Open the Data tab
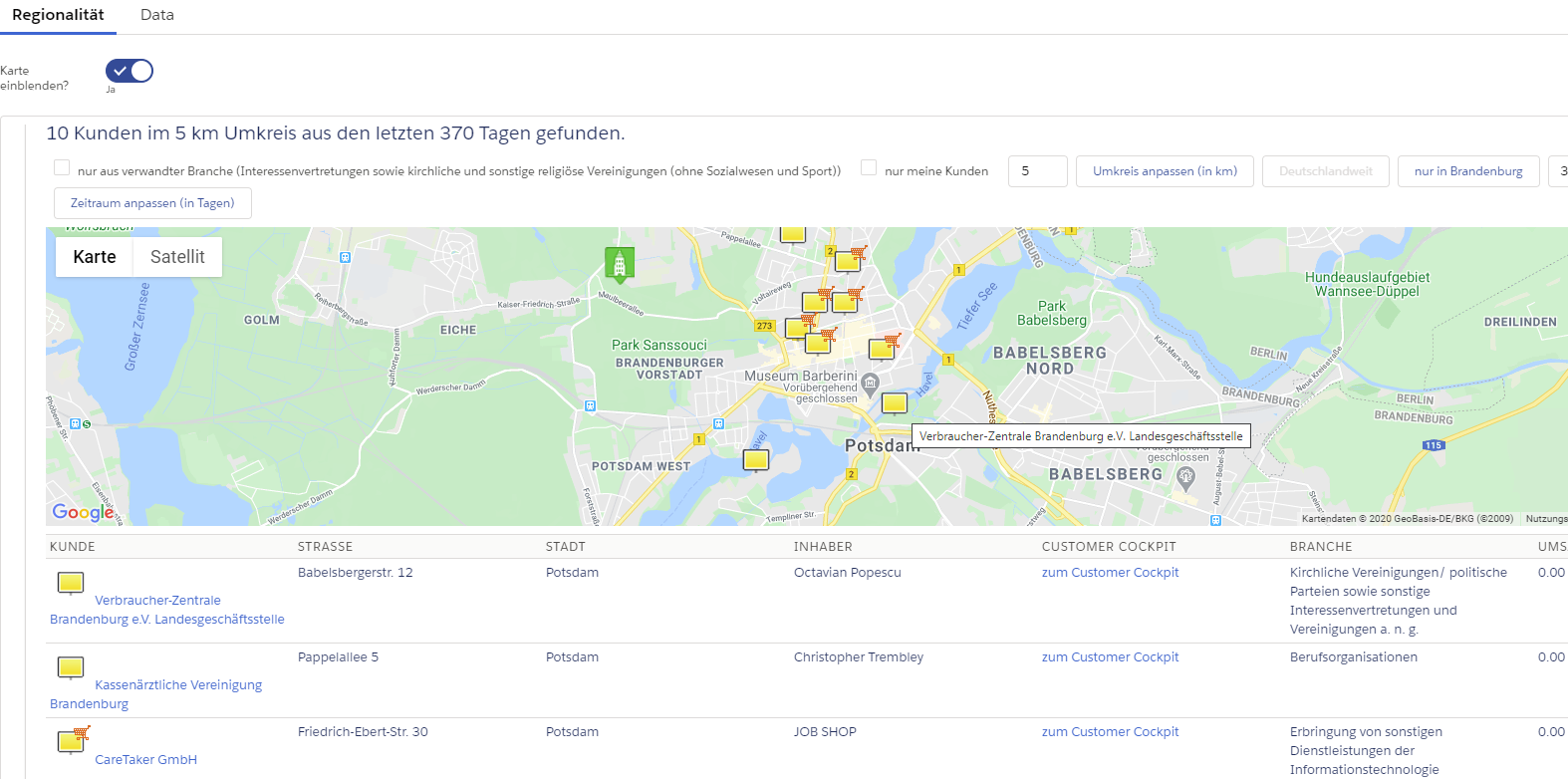This screenshot has height=779, width=1568. pos(157,15)
